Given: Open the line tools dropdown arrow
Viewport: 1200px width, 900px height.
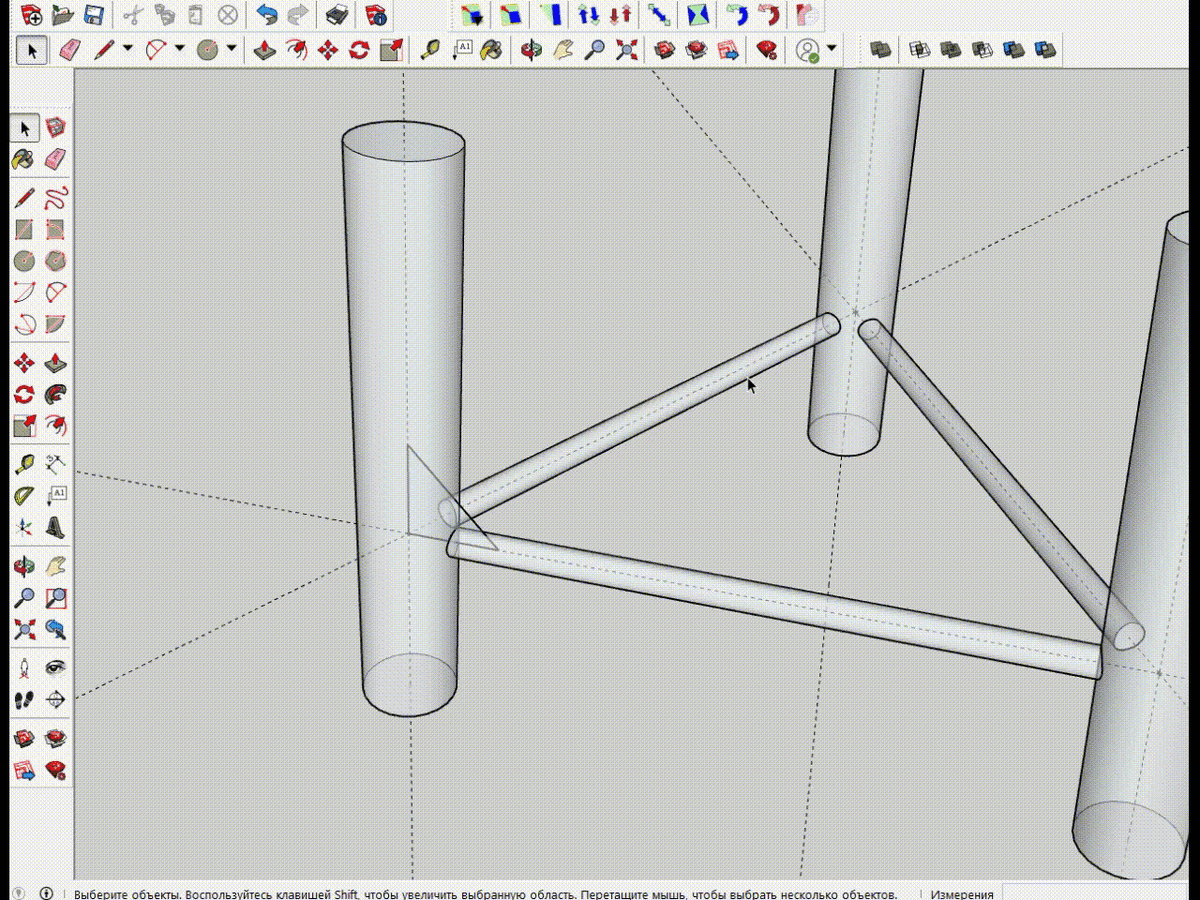Looking at the screenshot, I should click(128, 48).
